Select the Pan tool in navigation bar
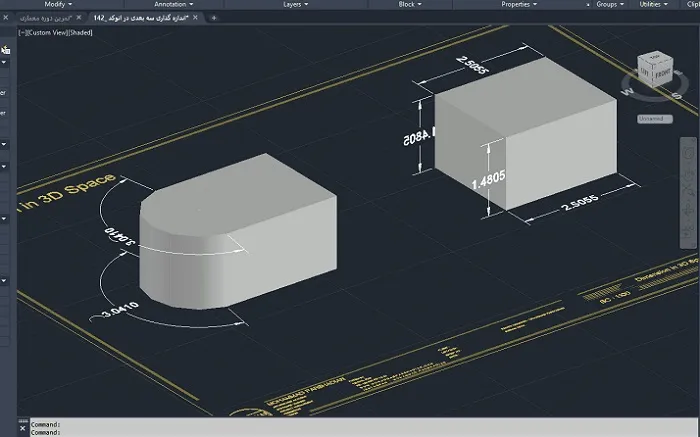700x437 pixels. pos(688,175)
